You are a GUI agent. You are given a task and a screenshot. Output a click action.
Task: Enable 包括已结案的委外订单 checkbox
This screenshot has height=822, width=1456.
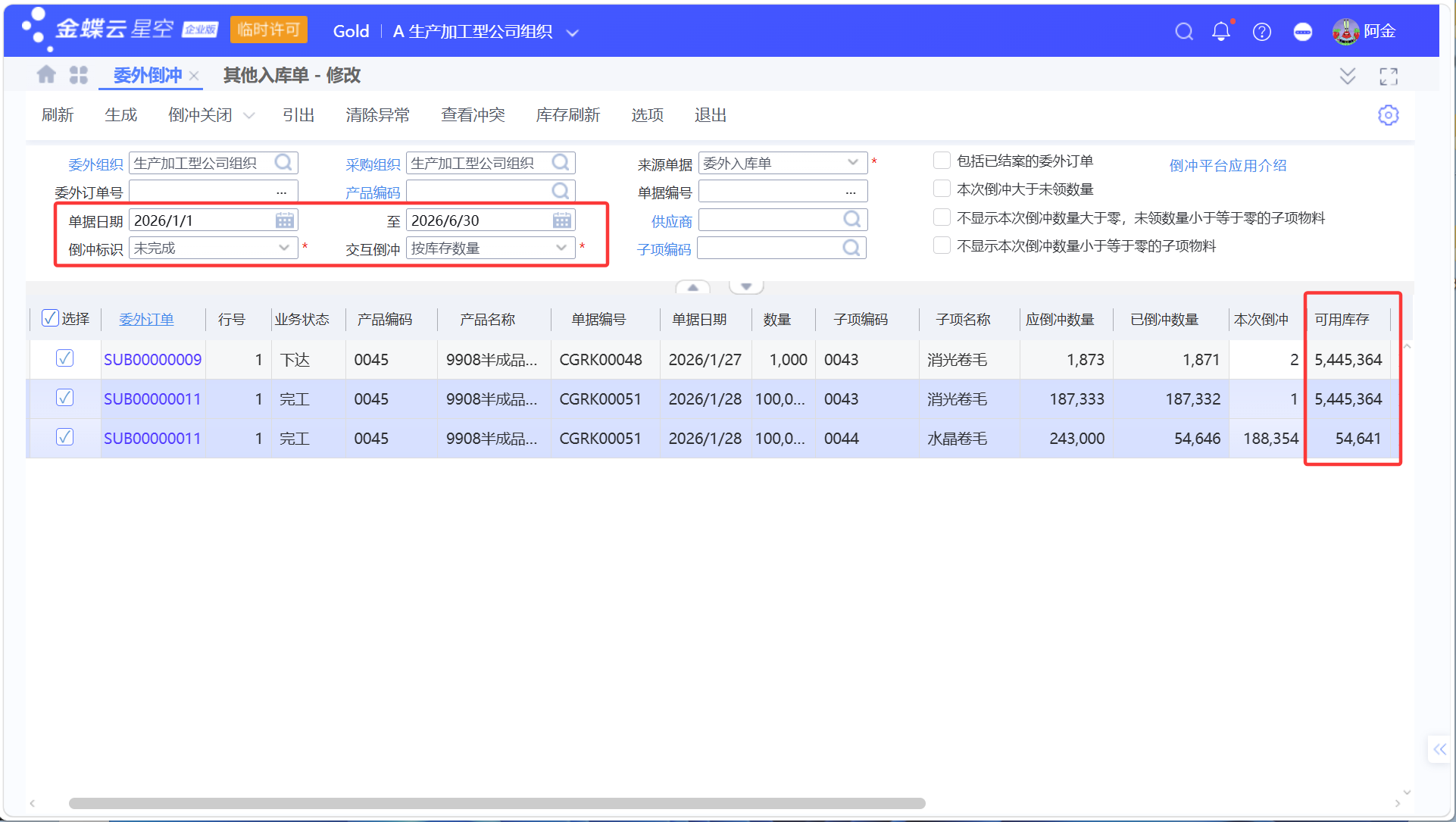[942, 161]
